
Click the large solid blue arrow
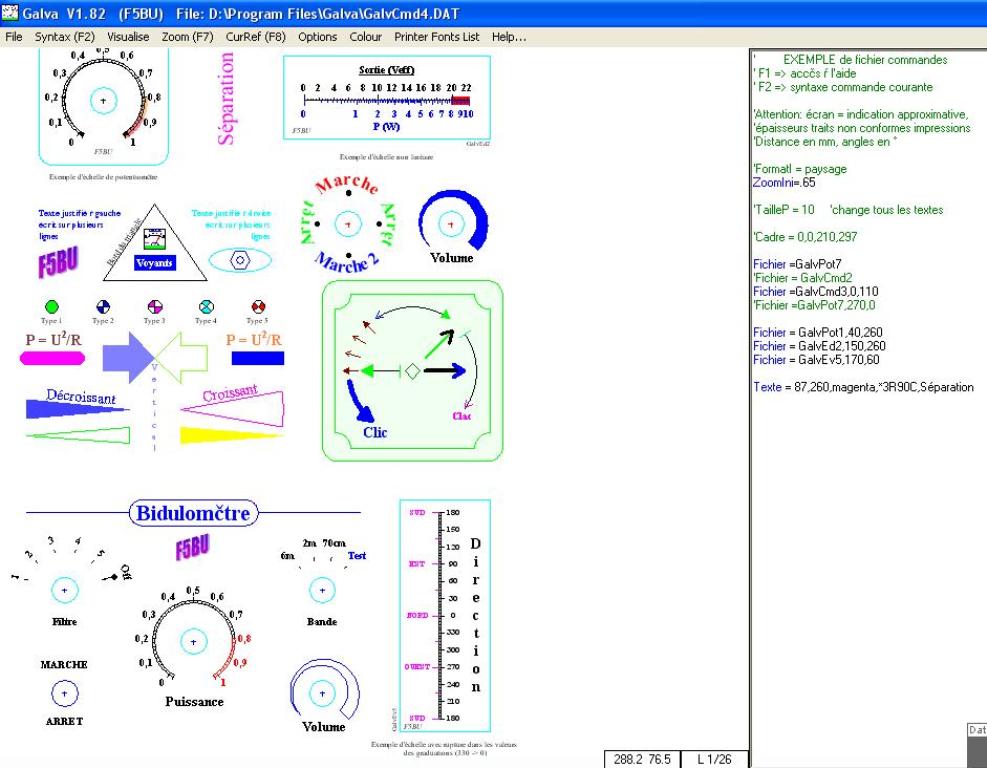click(x=125, y=355)
